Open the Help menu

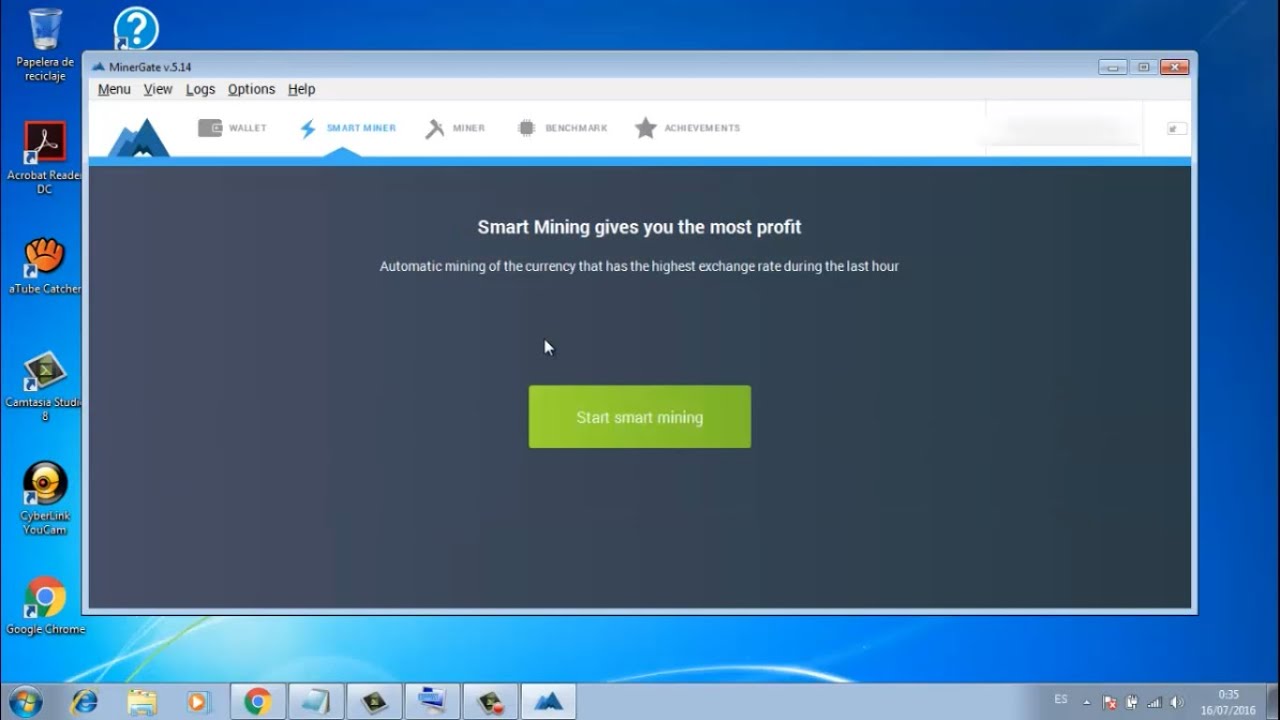(x=301, y=89)
